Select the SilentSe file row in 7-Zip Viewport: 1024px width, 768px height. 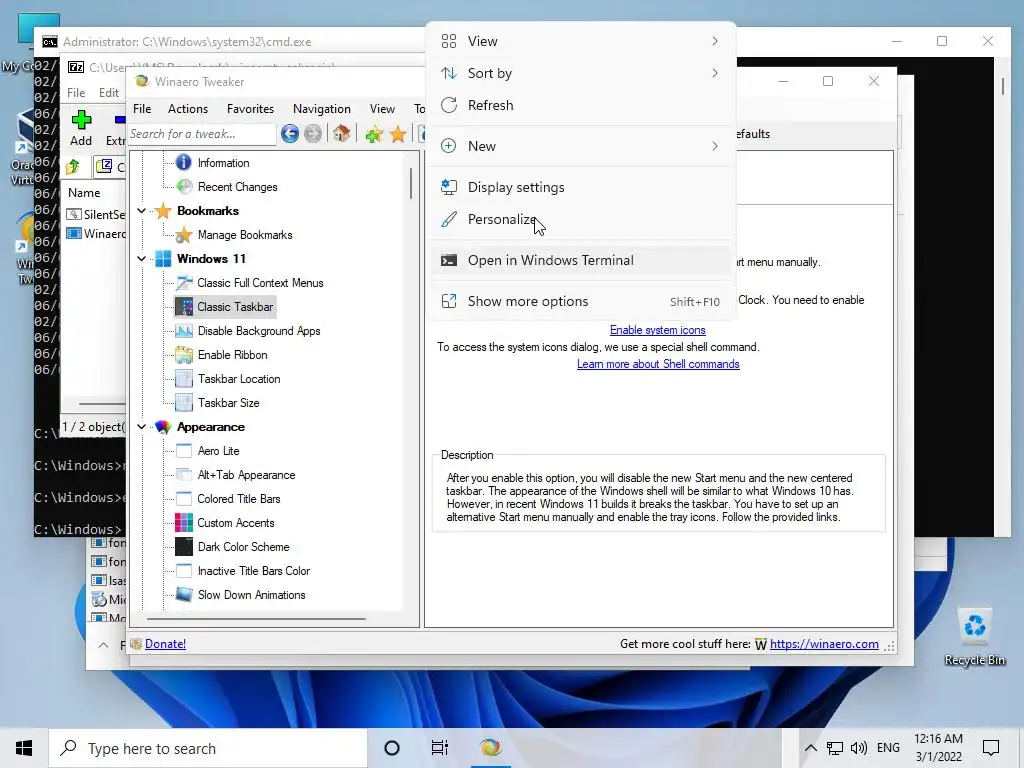point(95,215)
